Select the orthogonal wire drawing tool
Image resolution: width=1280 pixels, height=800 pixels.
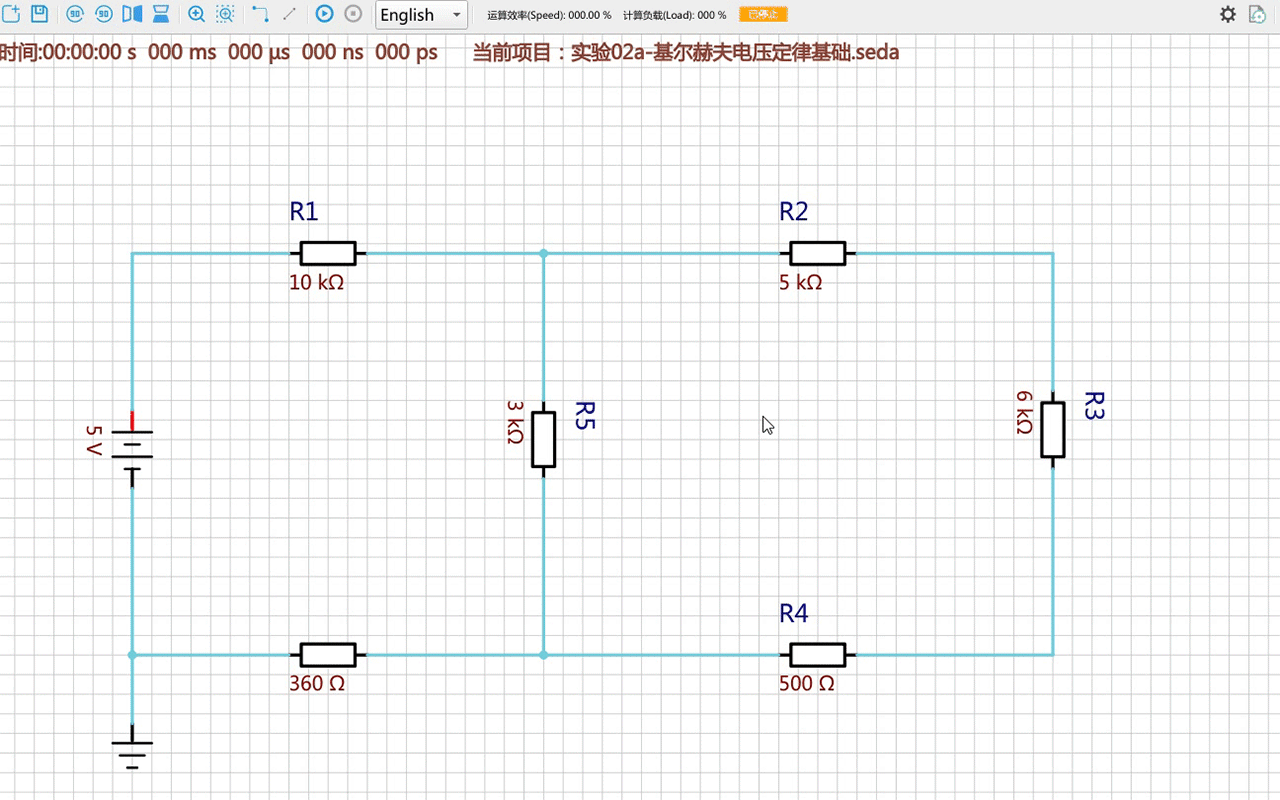point(260,14)
